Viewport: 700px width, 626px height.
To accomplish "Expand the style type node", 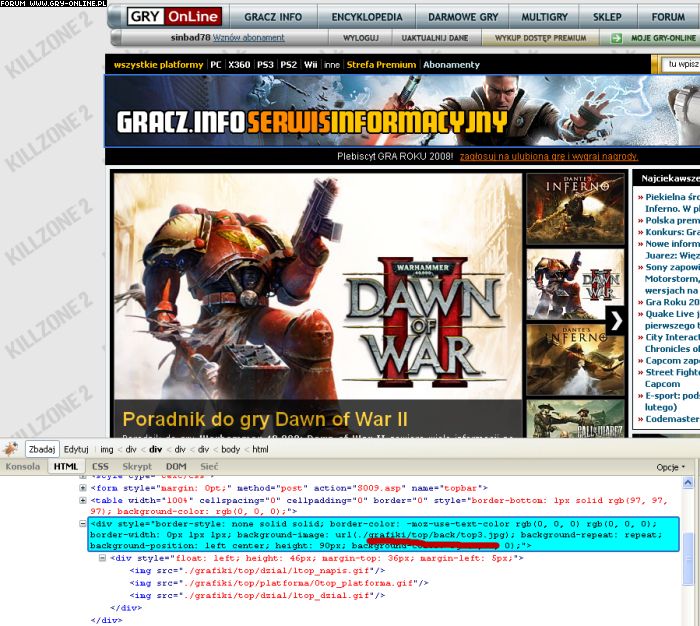I will tap(83, 476).
